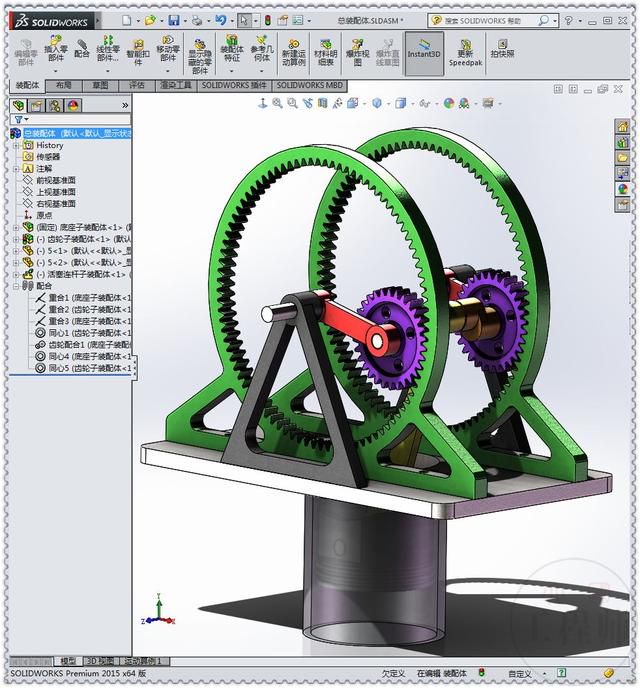Open Design Library in task pane
The image size is (640, 688).
pos(622,142)
